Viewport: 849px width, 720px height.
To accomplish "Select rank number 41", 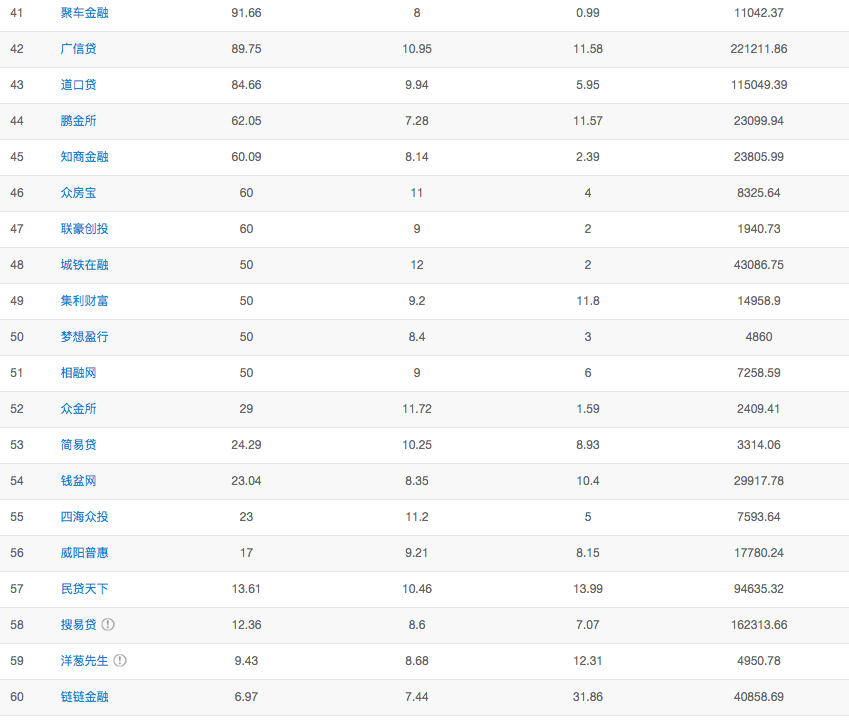I will [x=17, y=12].
